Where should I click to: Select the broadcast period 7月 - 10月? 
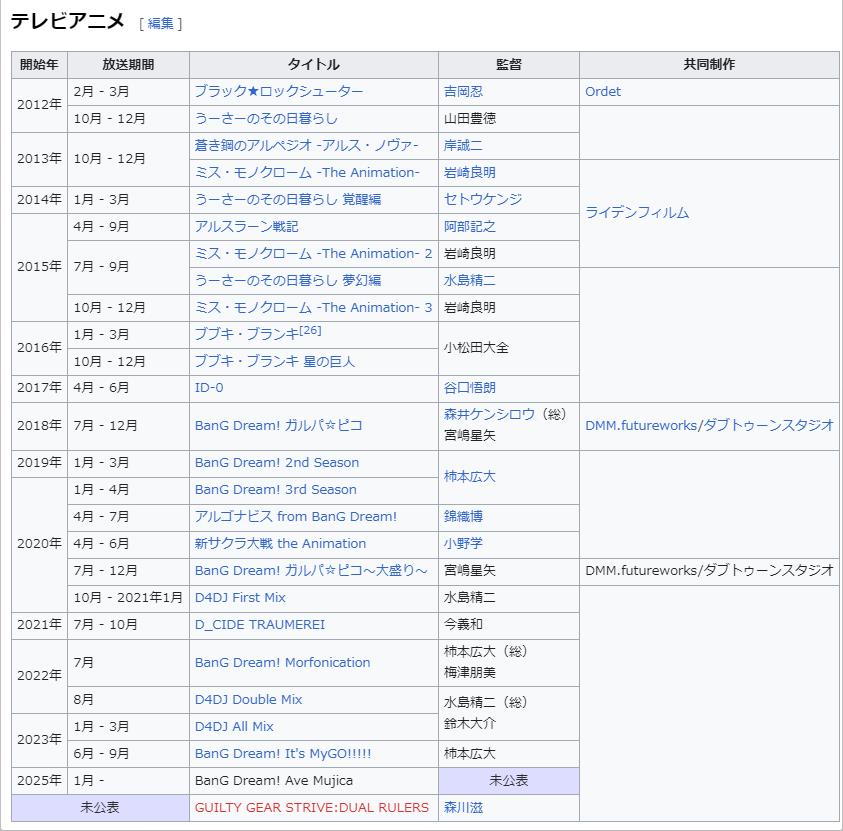pyautogui.click(x=105, y=625)
